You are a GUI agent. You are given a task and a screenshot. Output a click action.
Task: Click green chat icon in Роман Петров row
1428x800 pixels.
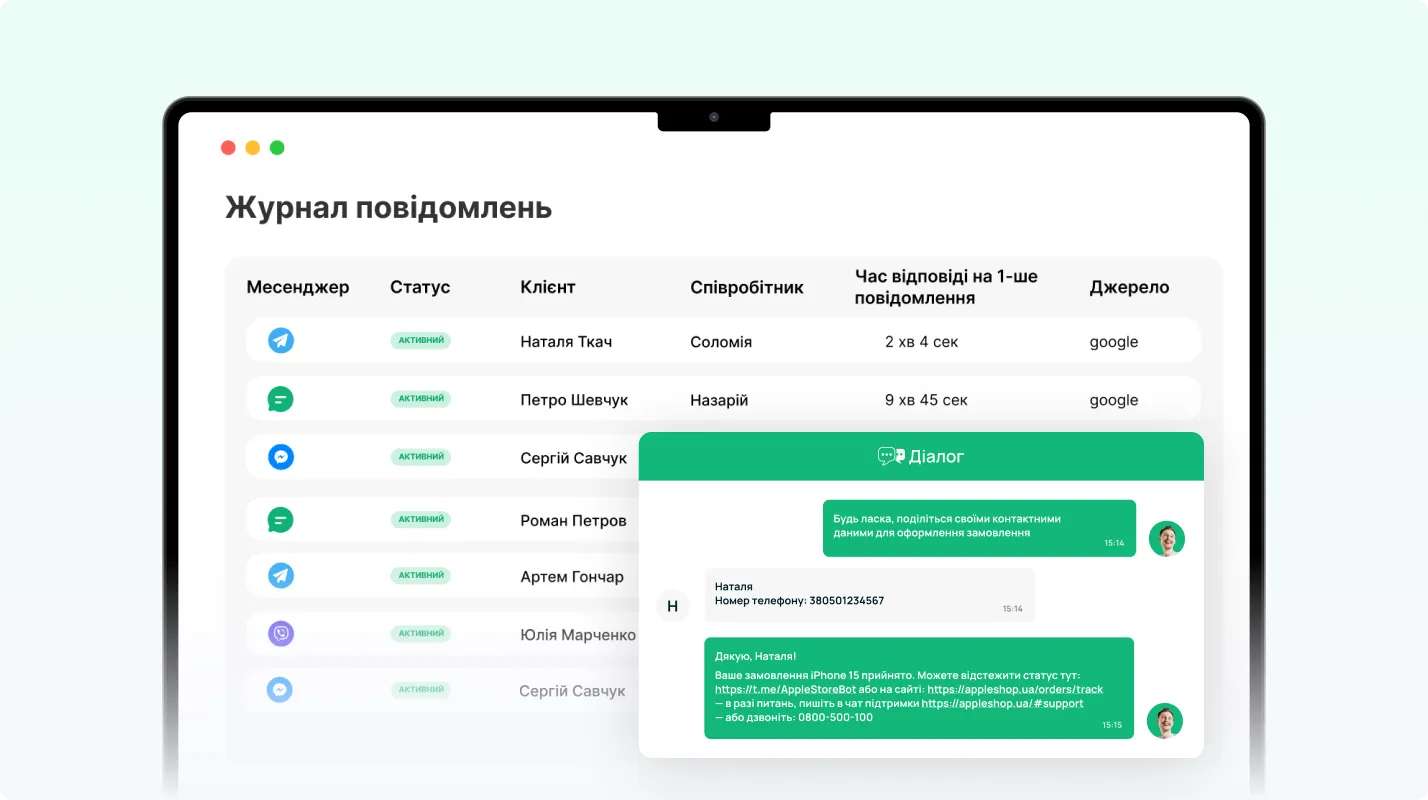click(281, 520)
